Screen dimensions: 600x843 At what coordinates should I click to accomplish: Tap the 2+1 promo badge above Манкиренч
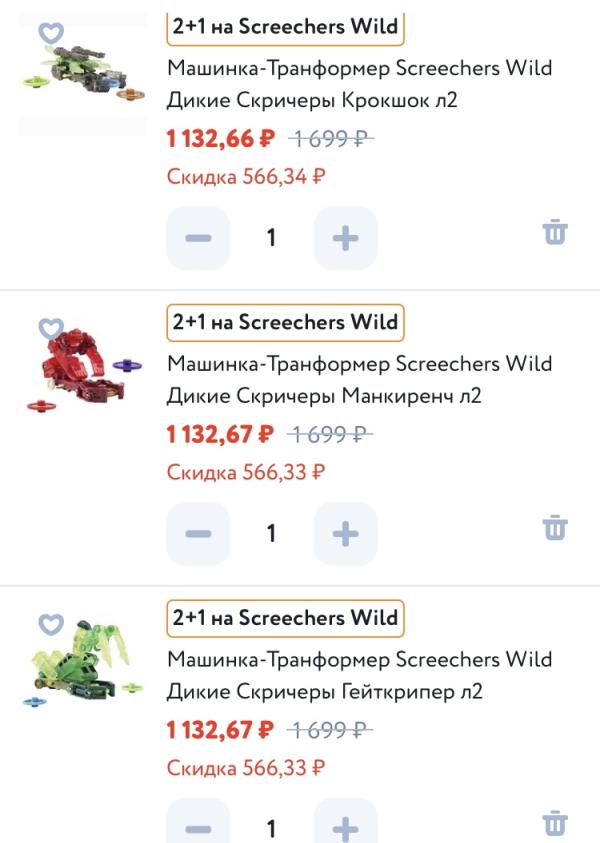click(285, 322)
